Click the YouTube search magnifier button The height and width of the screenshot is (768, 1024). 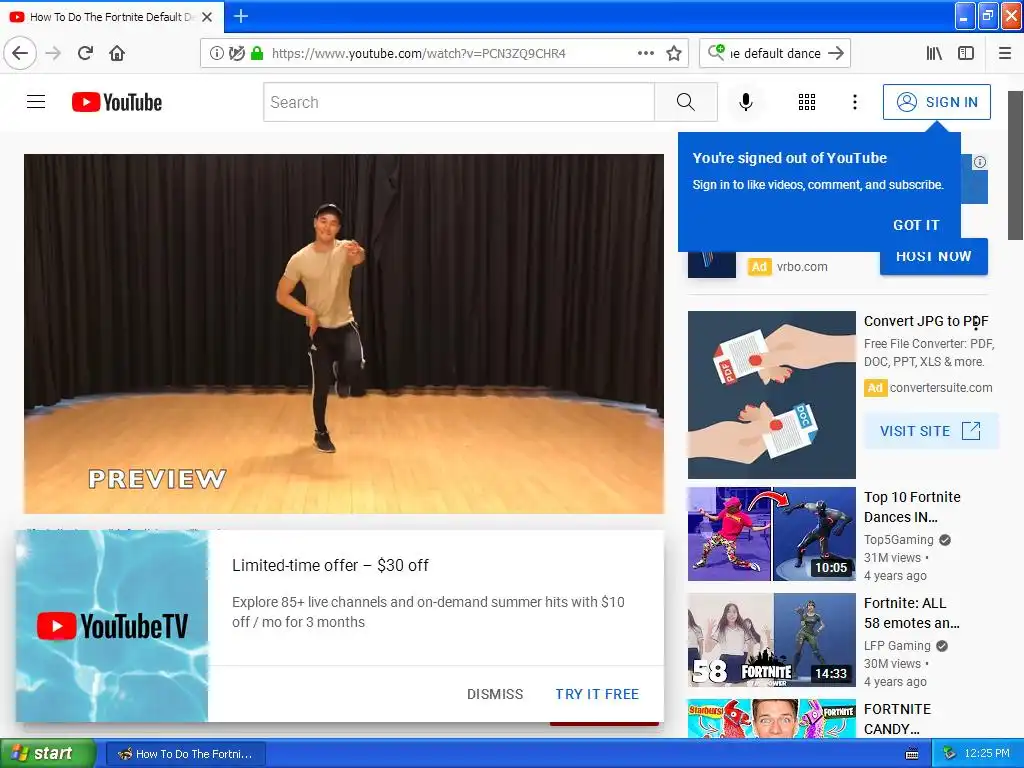(686, 102)
